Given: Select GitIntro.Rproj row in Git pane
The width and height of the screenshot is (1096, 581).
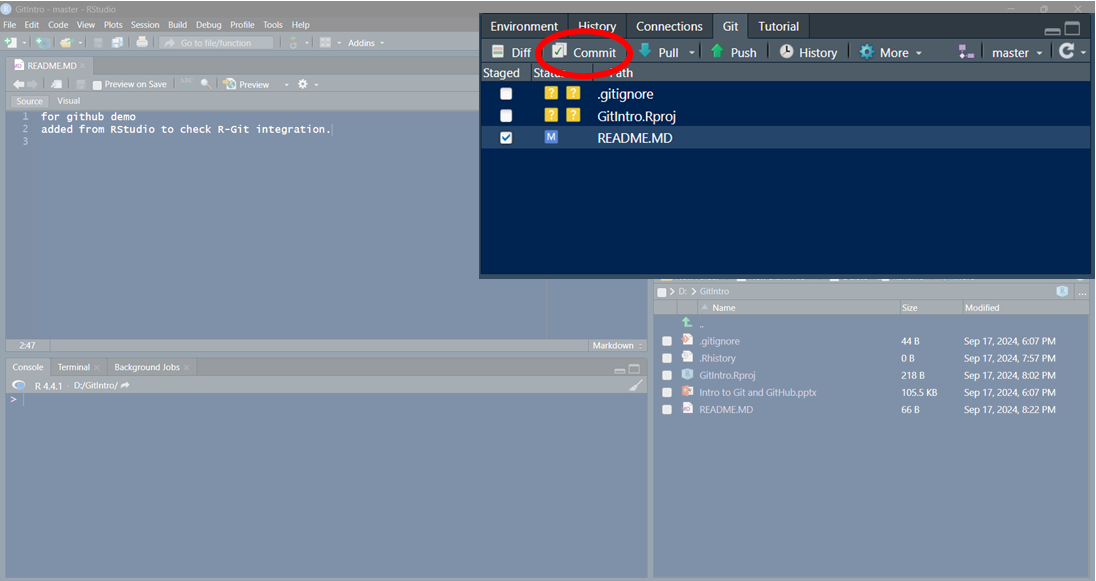Looking at the screenshot, I should [x=786, y=115].
